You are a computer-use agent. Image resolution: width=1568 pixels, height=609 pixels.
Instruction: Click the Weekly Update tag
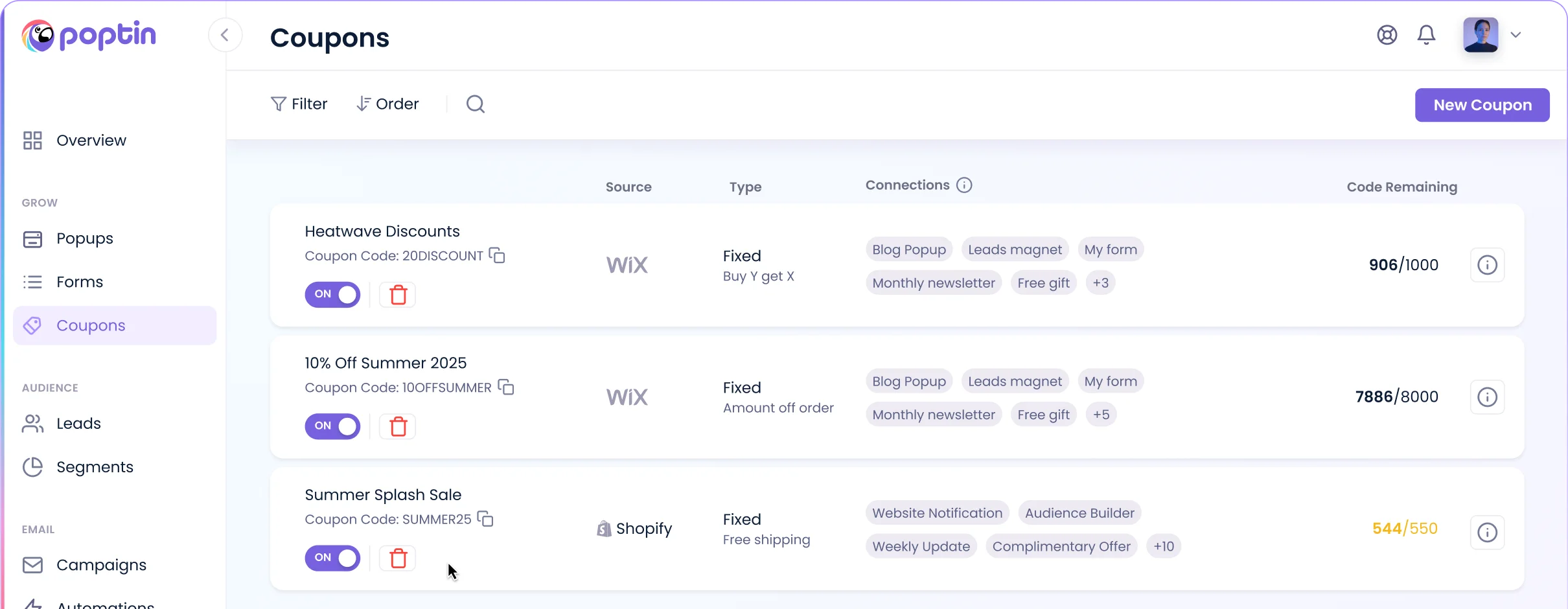[x=921, y=546]
